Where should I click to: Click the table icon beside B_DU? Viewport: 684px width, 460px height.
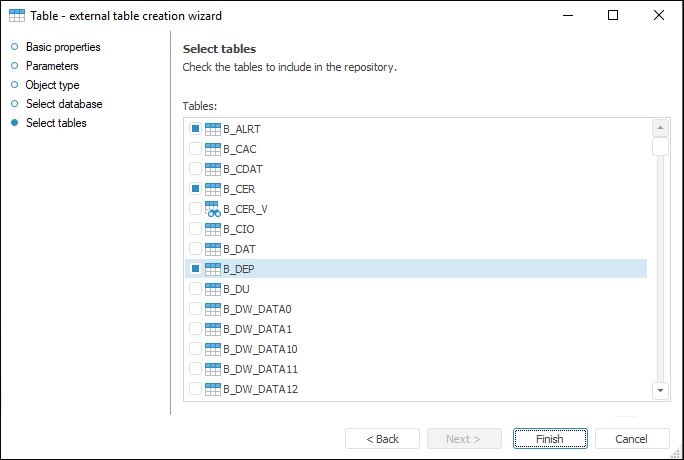pos(212,289)
